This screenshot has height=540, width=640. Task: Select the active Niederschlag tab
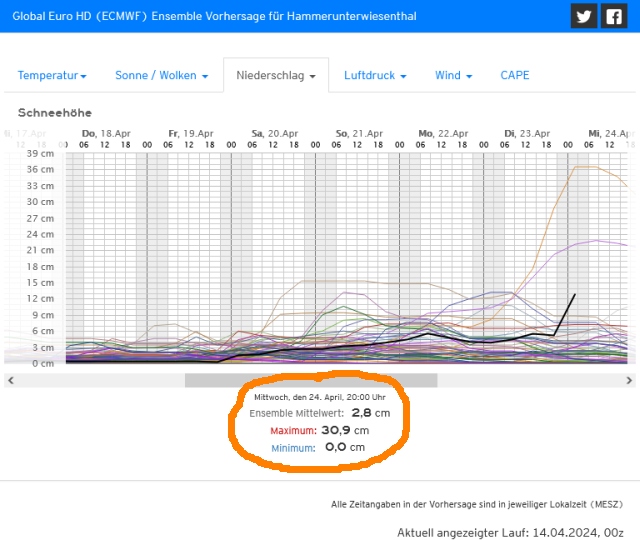coord(275,76)
